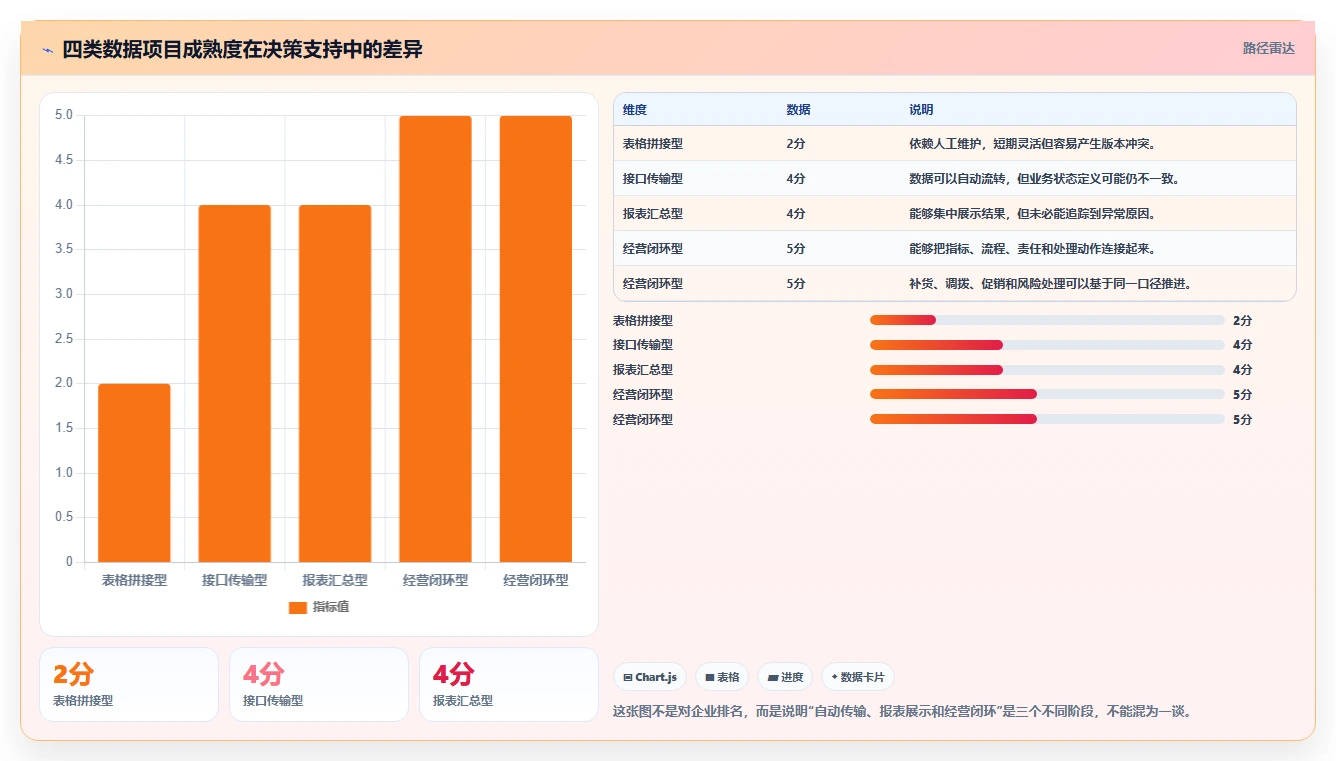The image size is (1336, 761).
Task: Click the lightning icon beside the dashboard title
Action: point(48,50)
